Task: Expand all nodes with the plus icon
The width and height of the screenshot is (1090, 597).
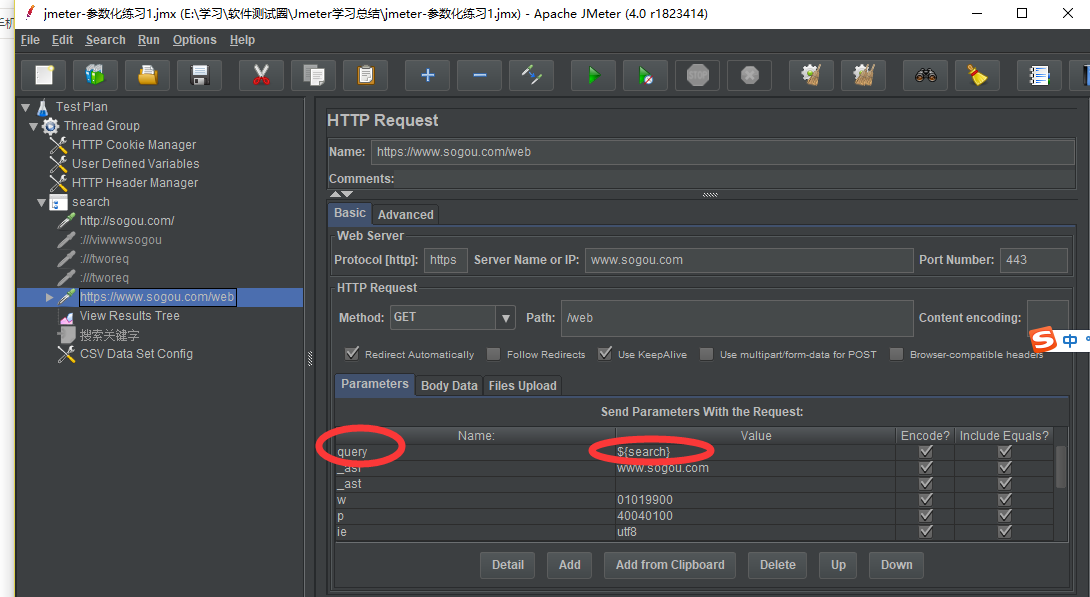Action: pyautogui.click(x=428, y=75)
